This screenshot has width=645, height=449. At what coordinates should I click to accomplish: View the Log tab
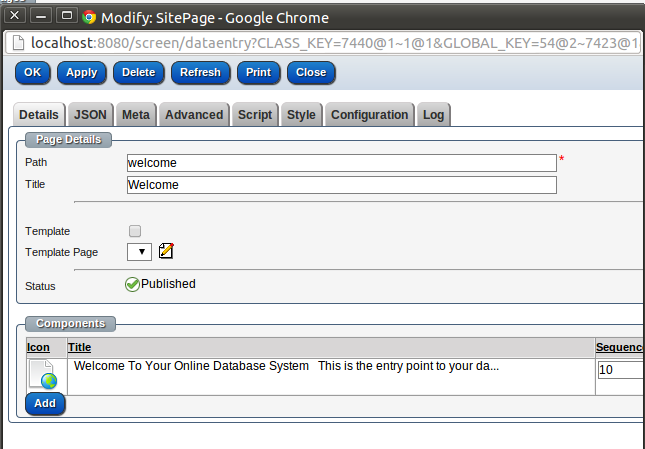coord(433,115)
